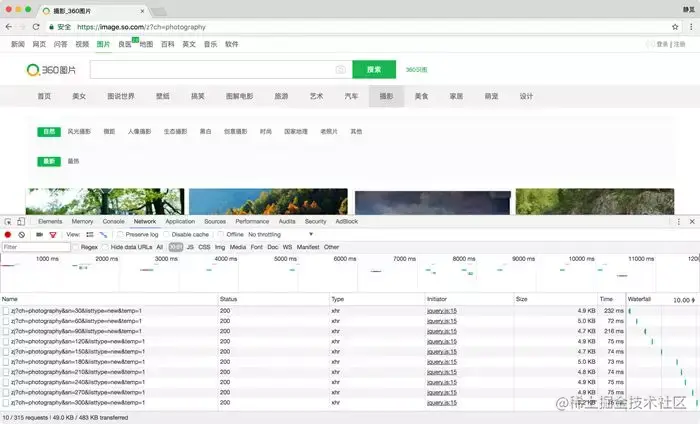
Task: Open the Performance DevTools tab
Action: click(252, 221)
